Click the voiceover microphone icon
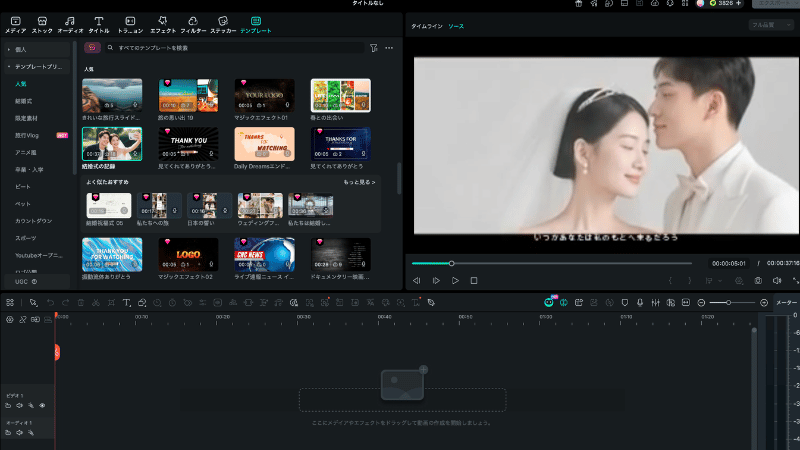Viewport: 800px width, 450px height. (640, 303)
